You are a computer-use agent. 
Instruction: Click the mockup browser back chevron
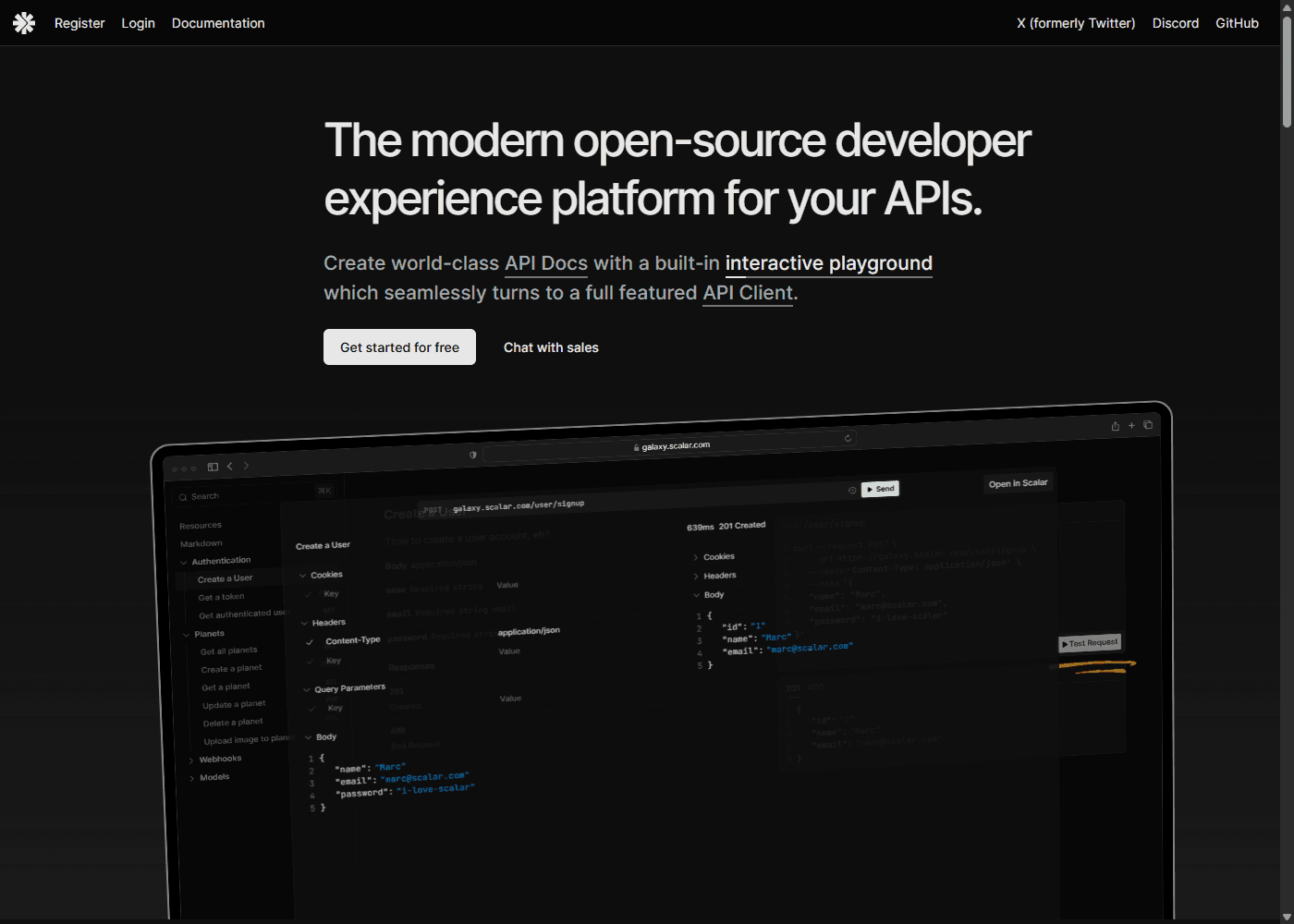point(230,467)
